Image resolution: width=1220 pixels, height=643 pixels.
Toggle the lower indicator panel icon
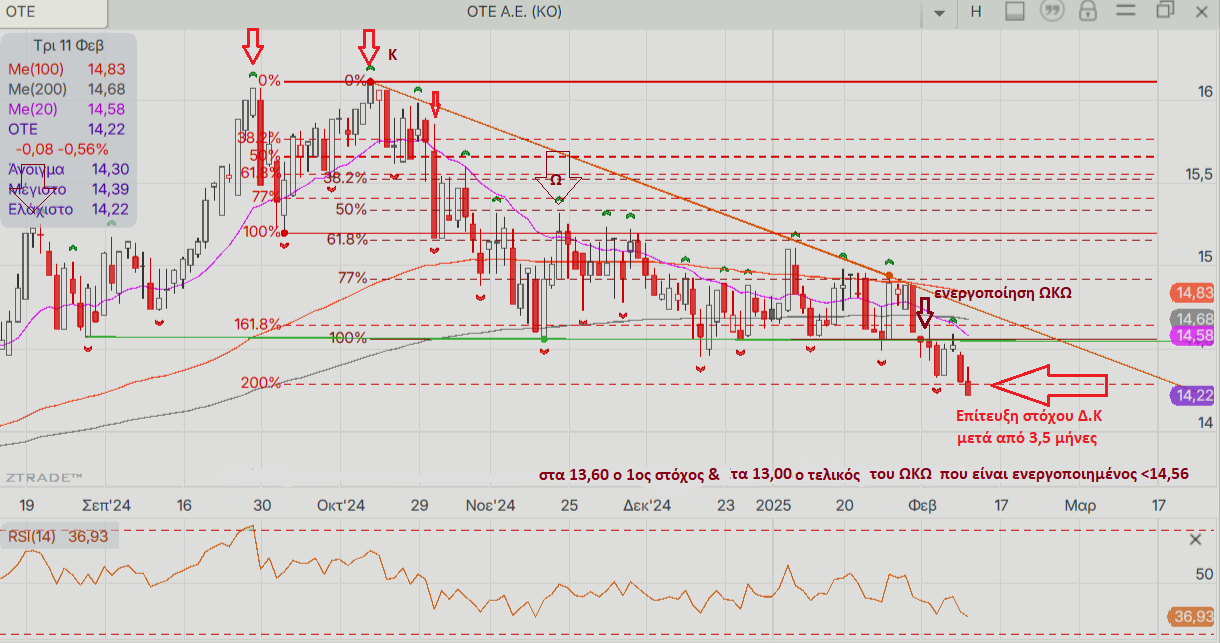pyautogui.click(x=1015, y=12)
